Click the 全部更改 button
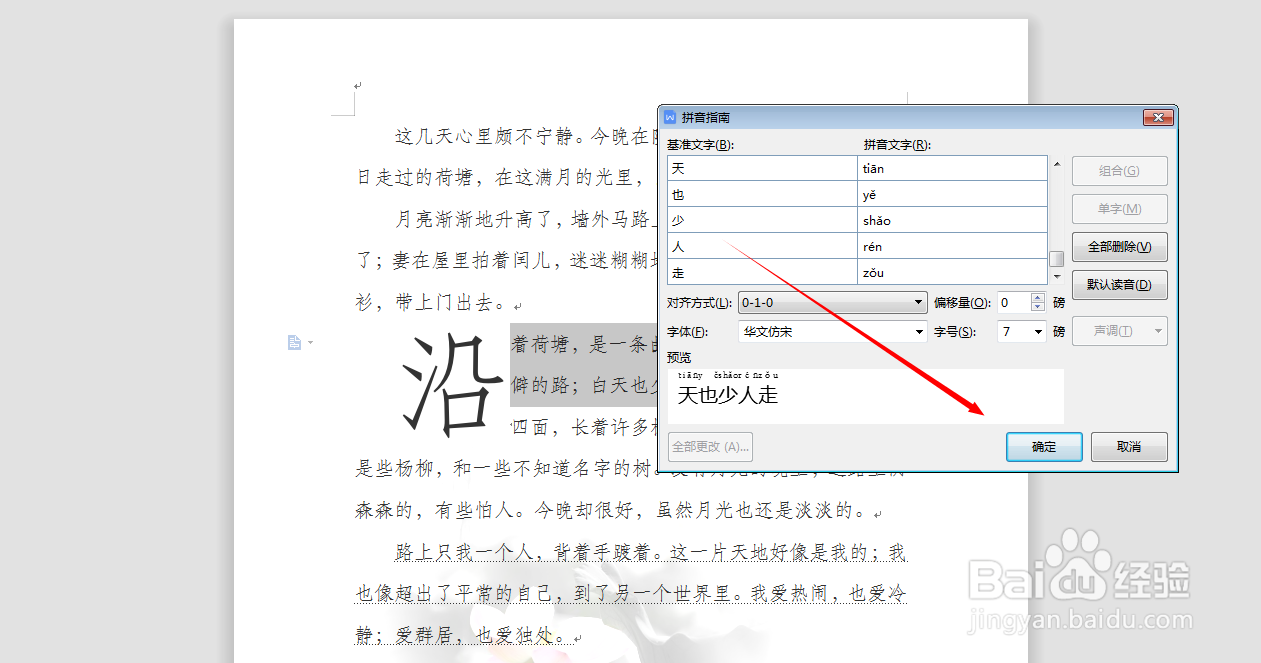The width and height of the screenshot is (1261, 663). tap(710, 447)
